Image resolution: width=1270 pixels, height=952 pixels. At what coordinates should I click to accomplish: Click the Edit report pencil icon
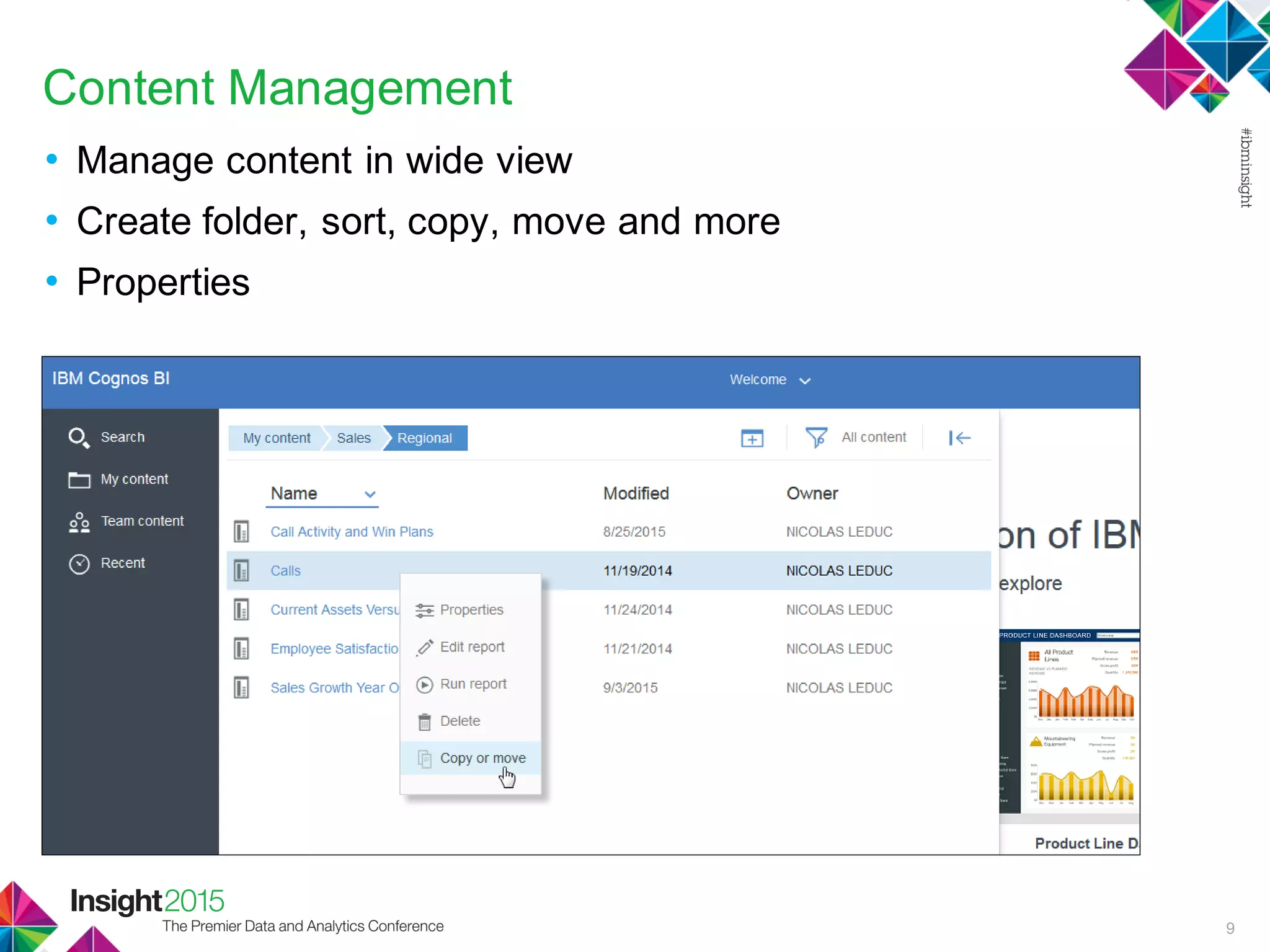tap(425, 647)
